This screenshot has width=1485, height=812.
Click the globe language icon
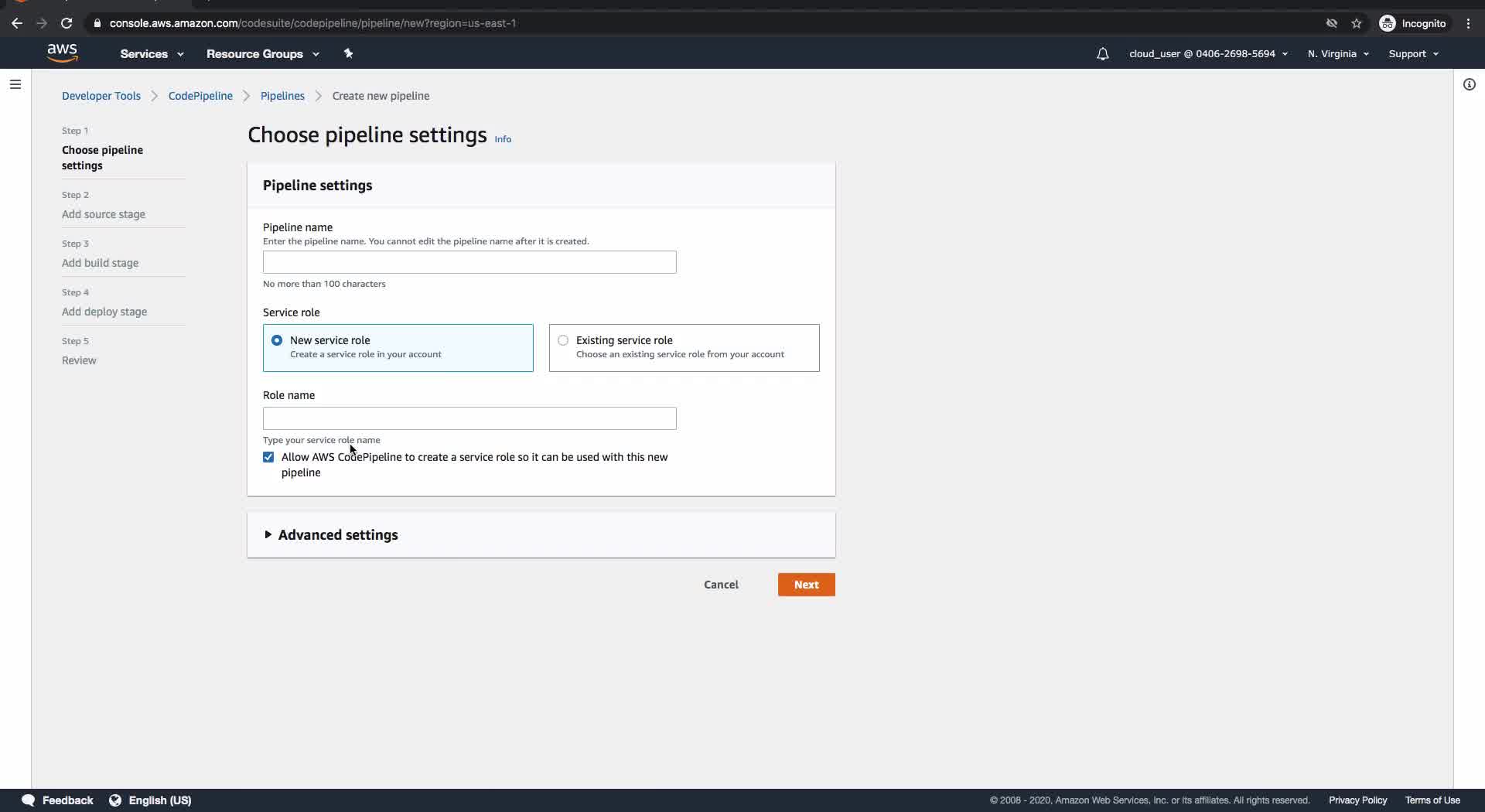coord(115,800)
